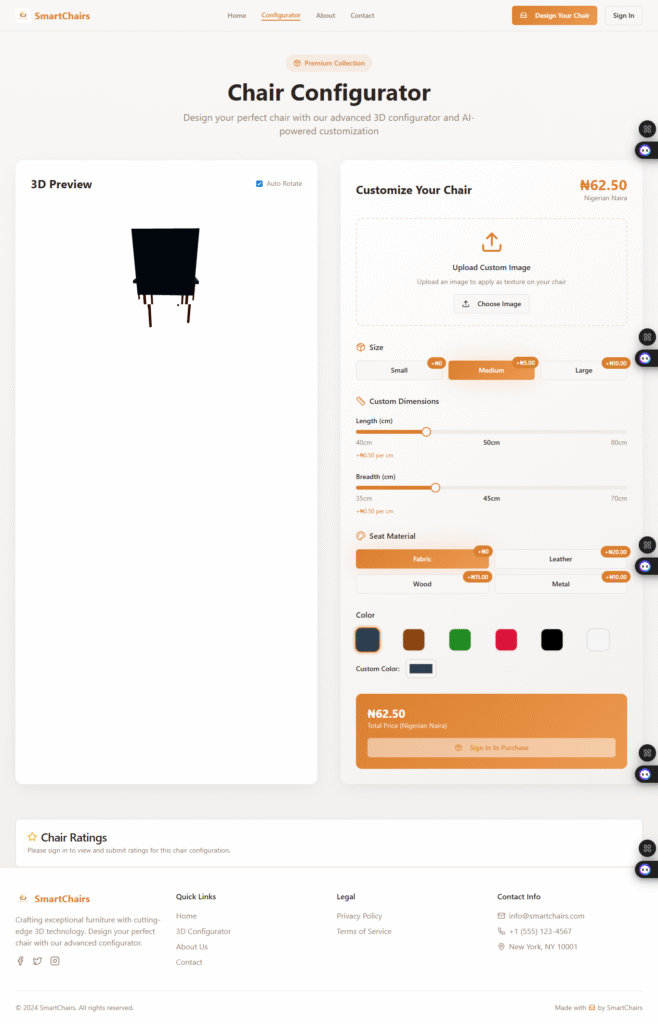The width and height of the screenshot is (658, 1024).
Task: Select the Large size option
Action: pyautogui.click(x=584, y=370)
